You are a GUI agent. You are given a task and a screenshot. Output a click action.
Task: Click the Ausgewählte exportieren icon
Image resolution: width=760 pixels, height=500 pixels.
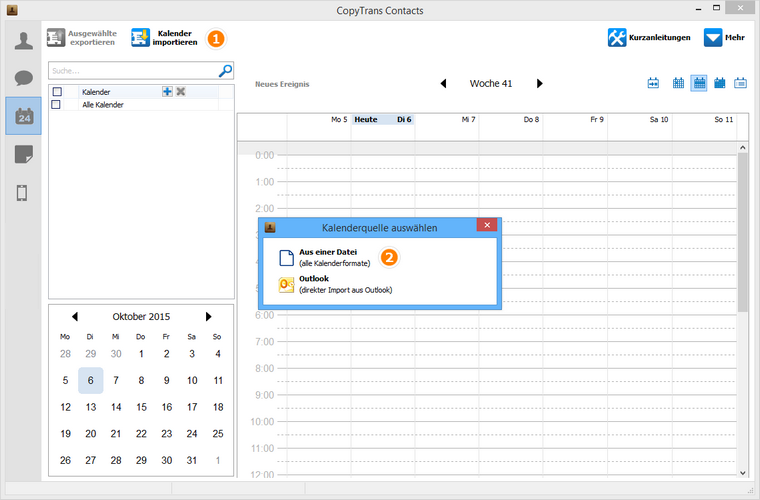(56, 38)
